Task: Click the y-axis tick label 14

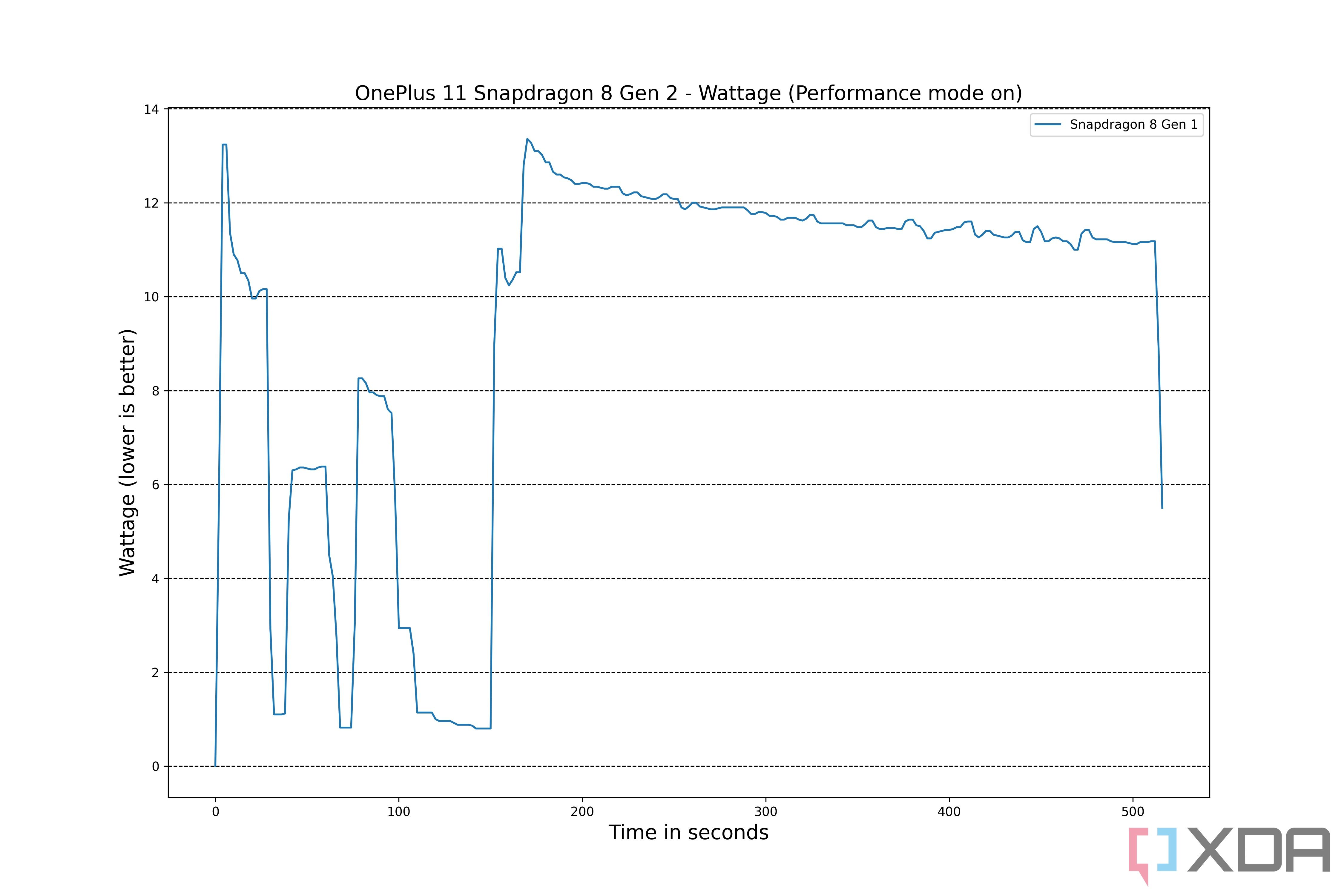Action: [151, 109]
